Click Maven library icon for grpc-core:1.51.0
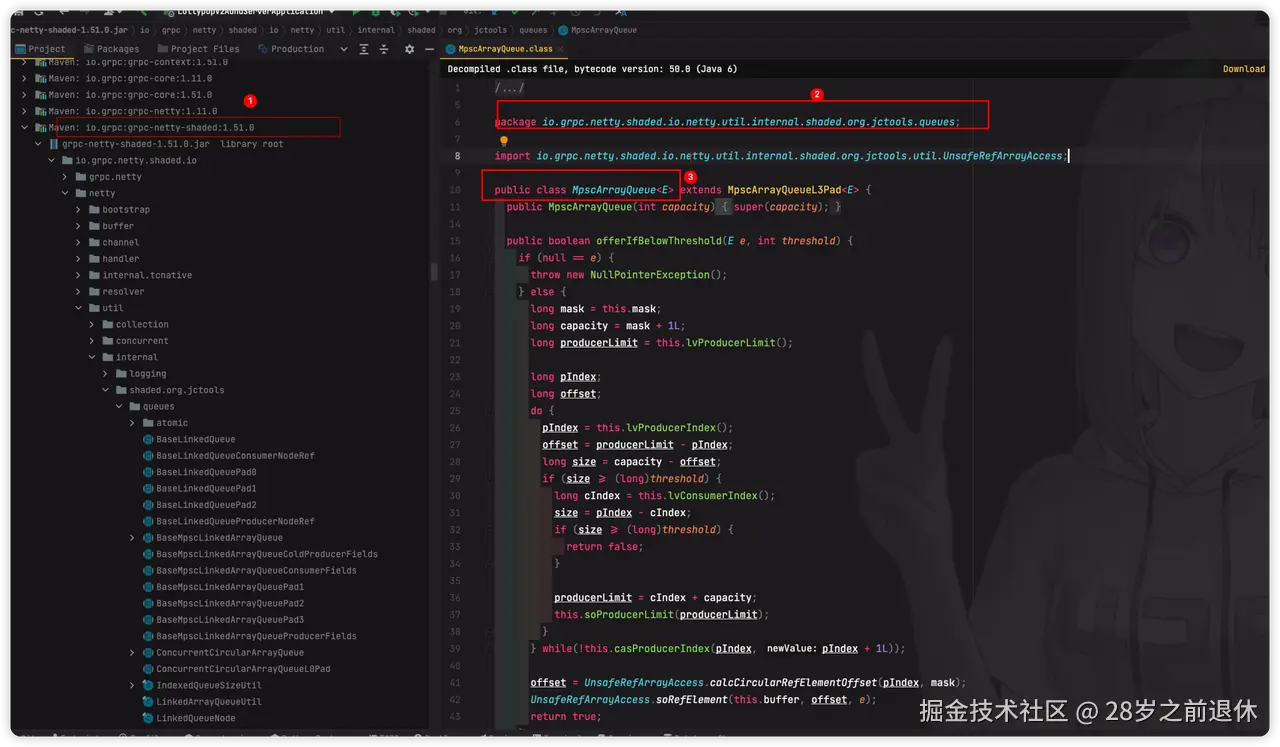This screenshot has height=747, width=1280. click(x=41, y=95)
